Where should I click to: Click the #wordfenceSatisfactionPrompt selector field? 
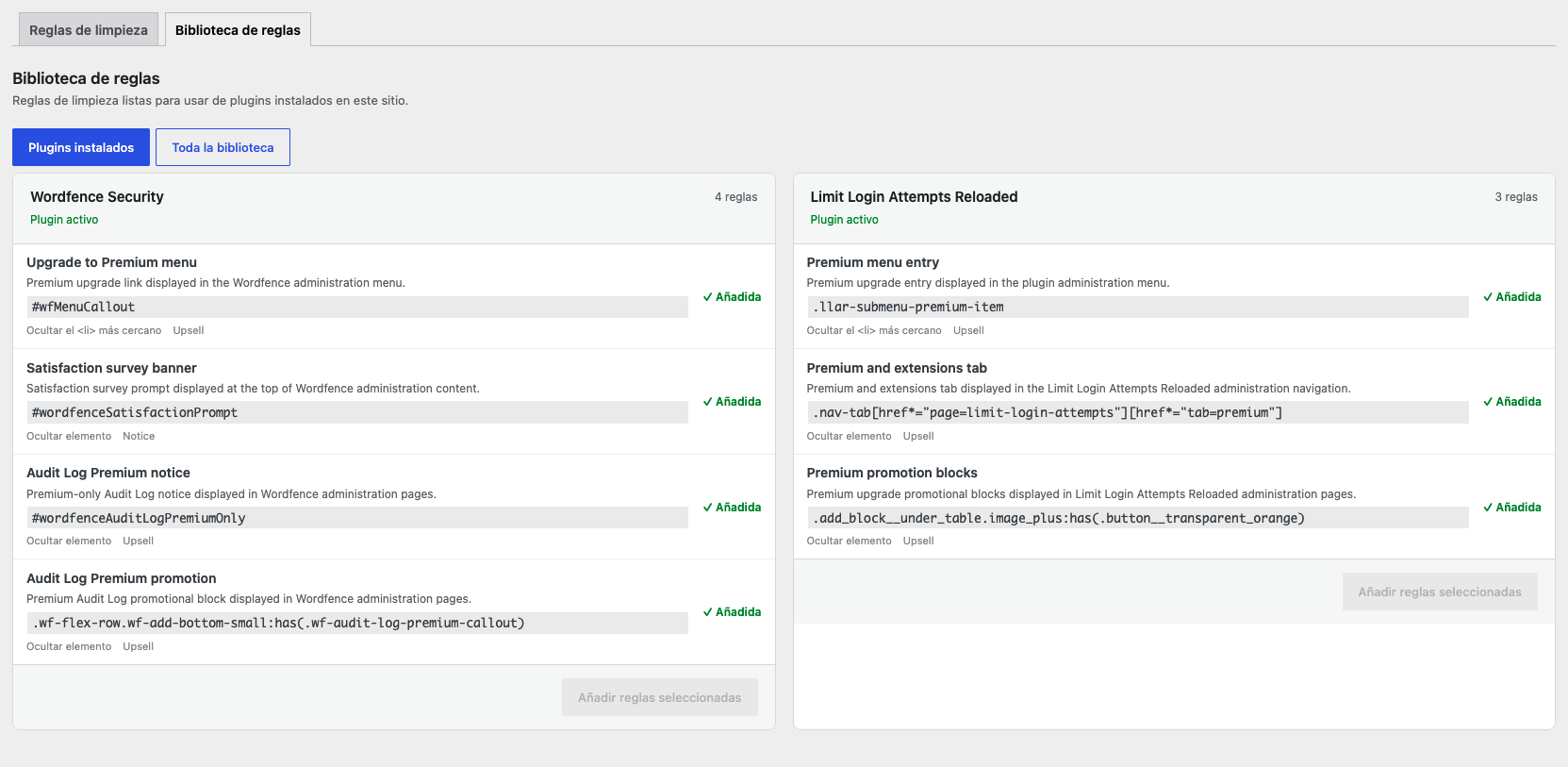[x=357, y=412]
